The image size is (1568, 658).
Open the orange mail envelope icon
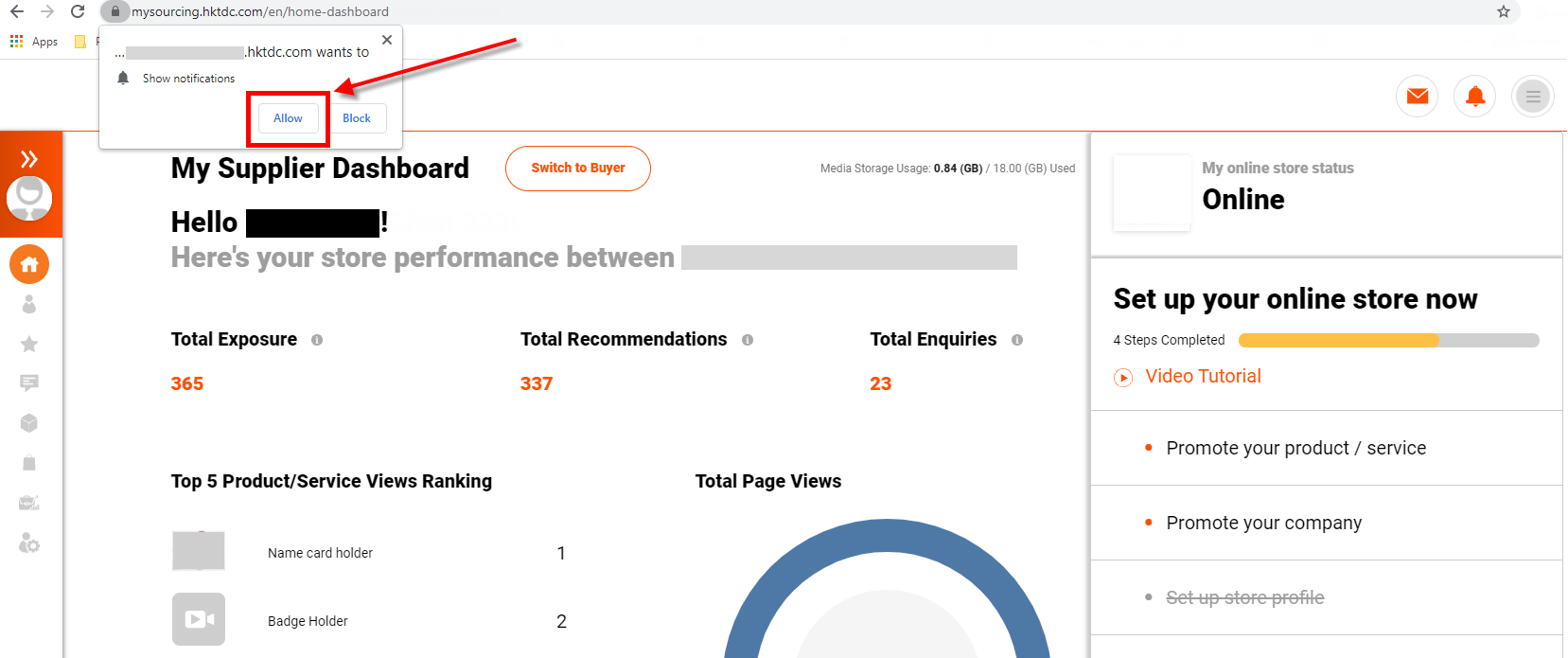[1417, 96]
